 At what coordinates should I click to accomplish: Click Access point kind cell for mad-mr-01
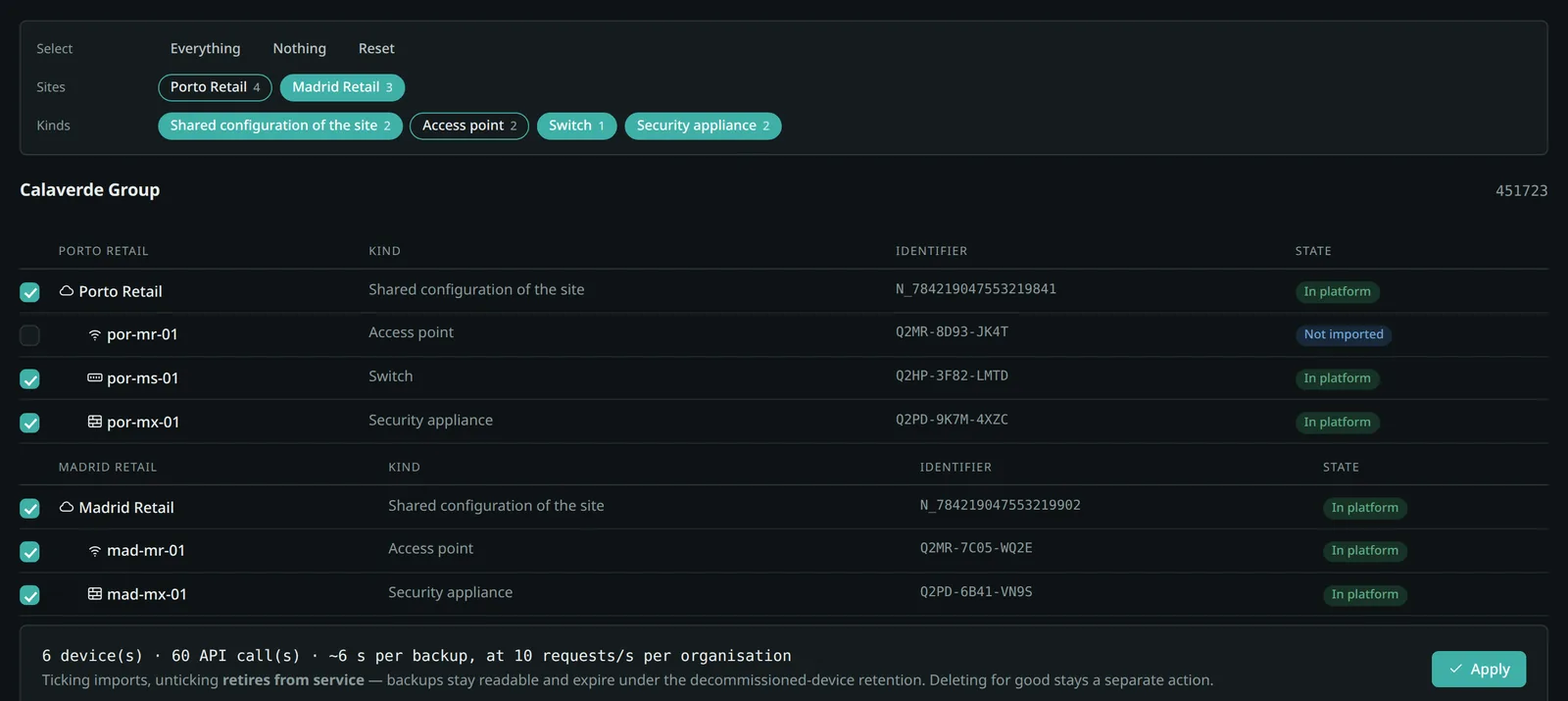[430, 549]
